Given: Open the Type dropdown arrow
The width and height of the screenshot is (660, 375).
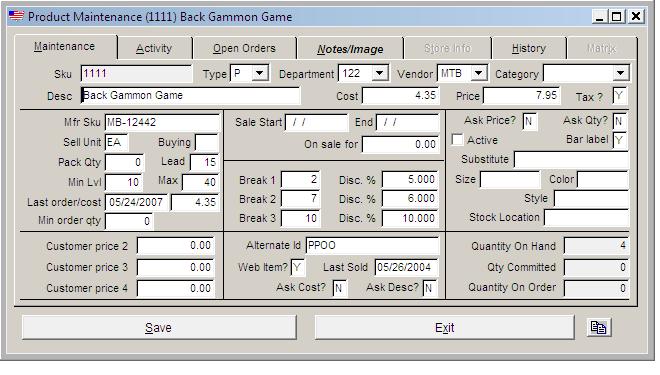Looking at the screenshot, I should click(x=260, y=73).
